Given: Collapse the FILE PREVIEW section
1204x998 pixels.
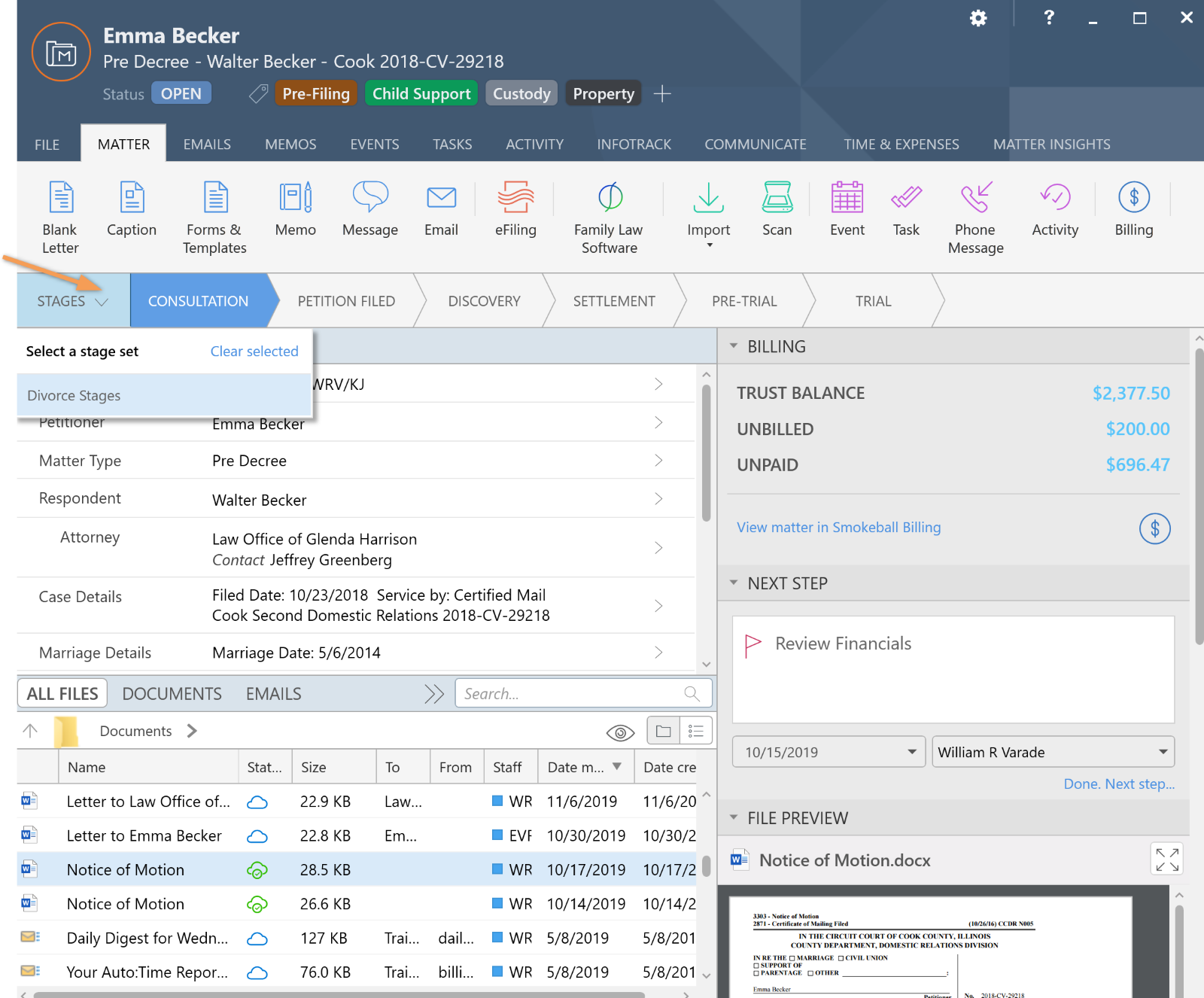Looking at the screenshot, I should tap(734, 818).
